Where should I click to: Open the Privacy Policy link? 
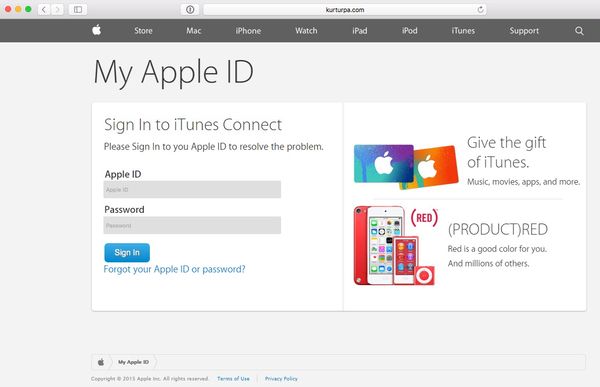tap(281, 379)
